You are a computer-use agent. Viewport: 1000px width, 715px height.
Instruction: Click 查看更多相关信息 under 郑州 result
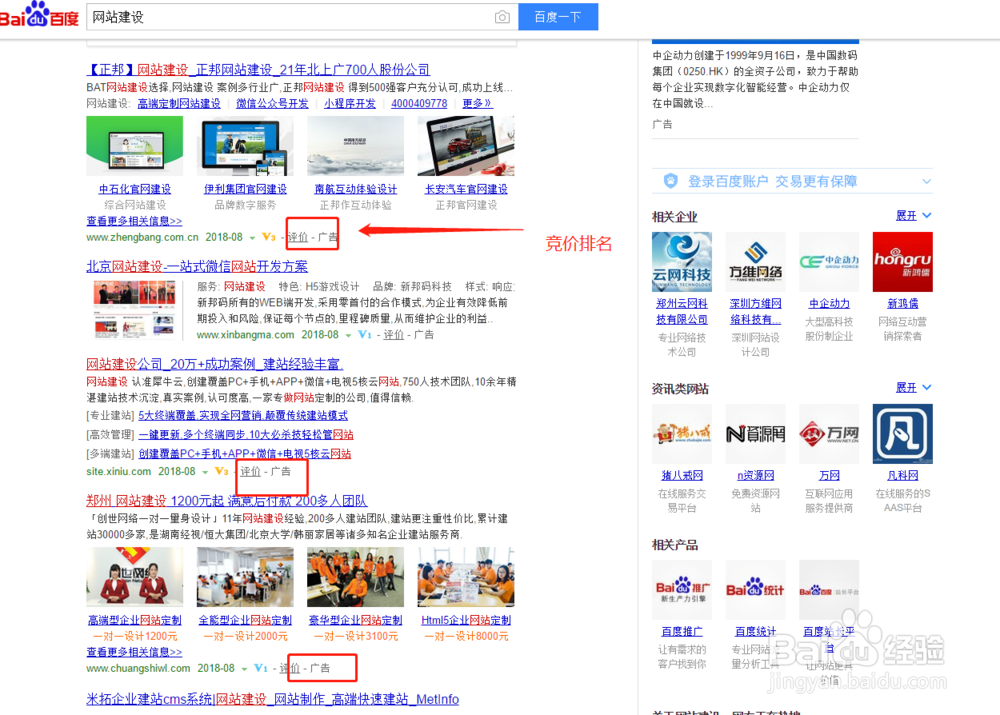(x=134, y=652)
